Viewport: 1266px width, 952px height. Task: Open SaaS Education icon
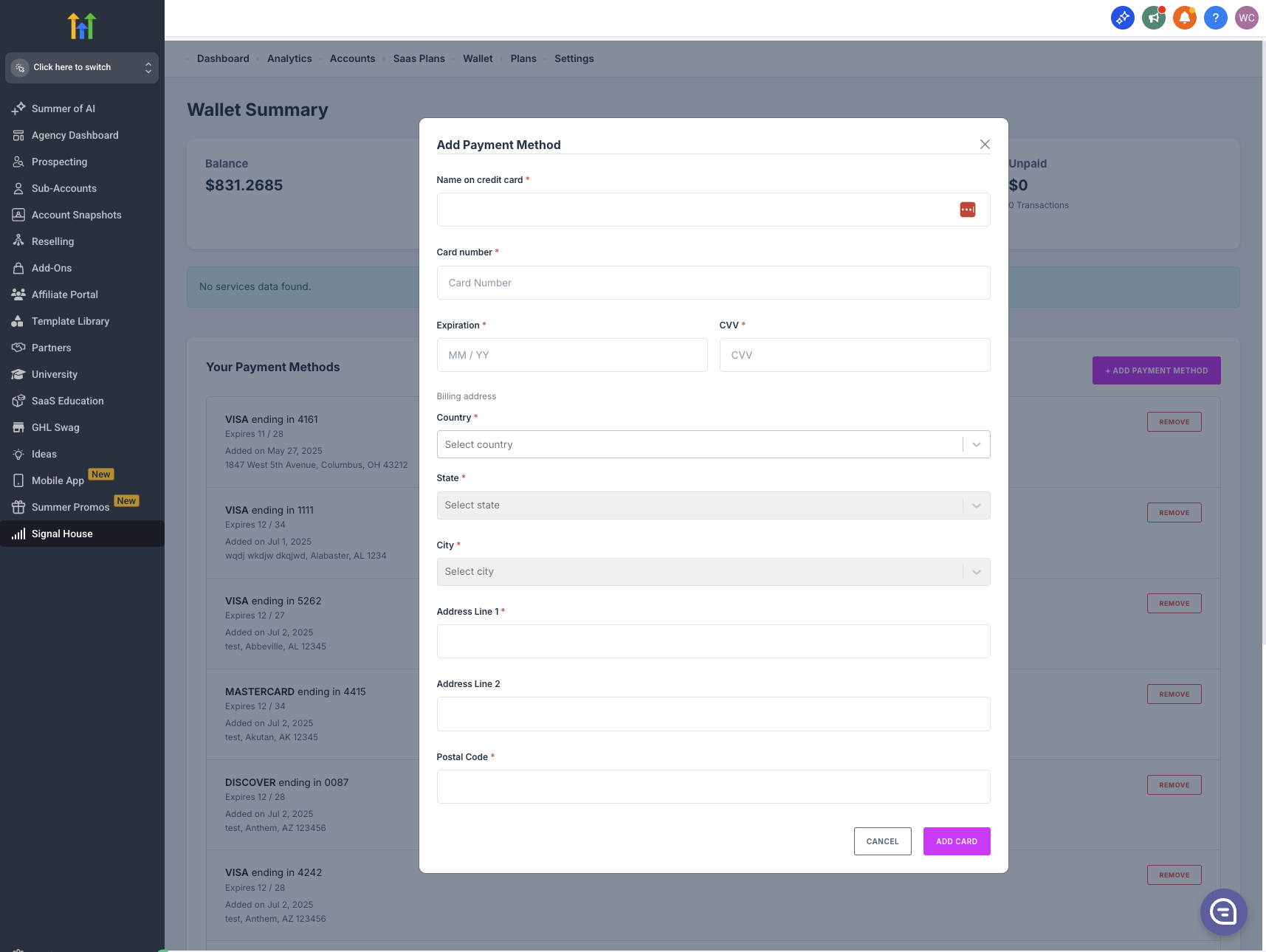pos(18,401)
